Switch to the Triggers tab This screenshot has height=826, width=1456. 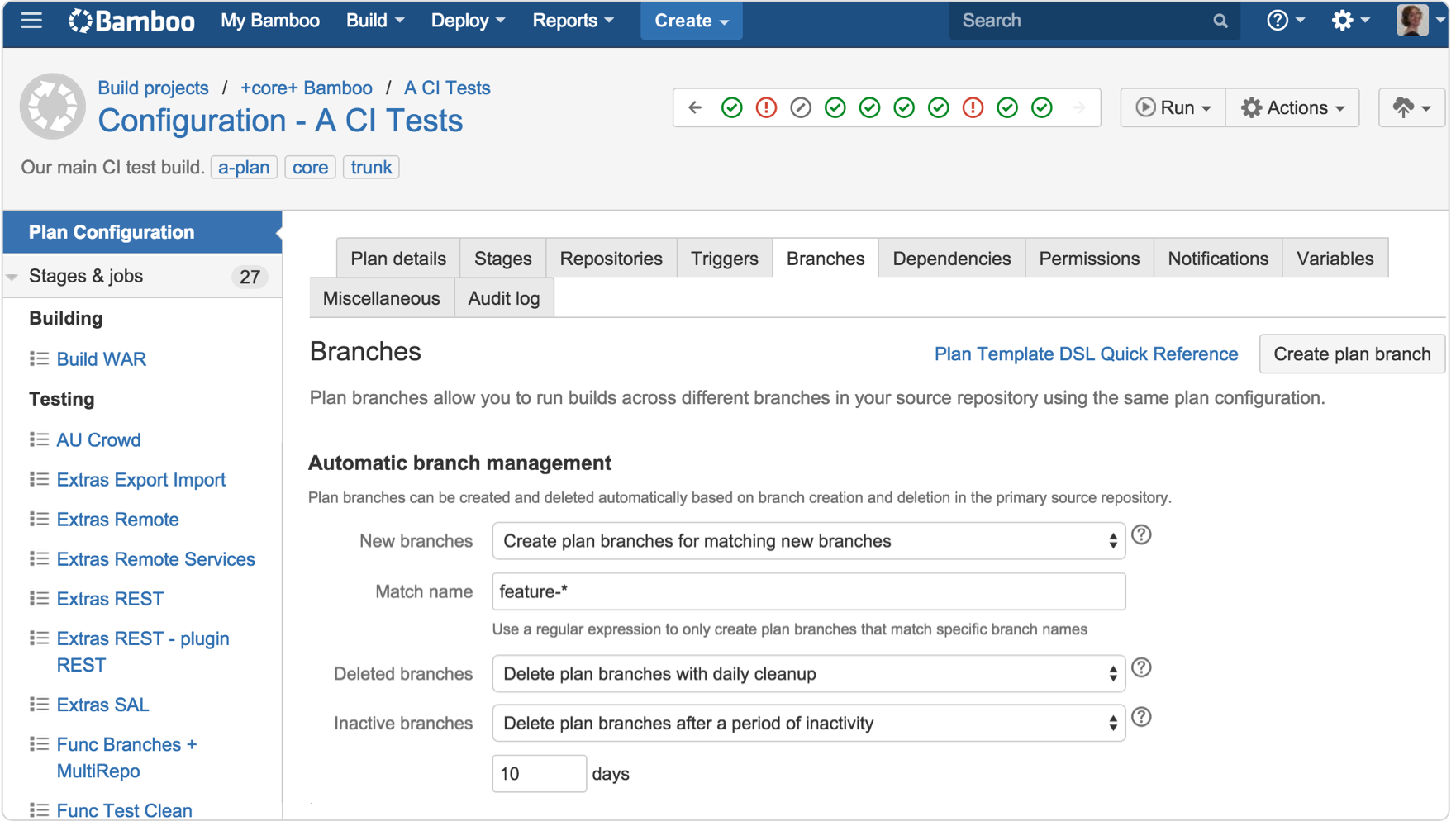tap(724, 259)
